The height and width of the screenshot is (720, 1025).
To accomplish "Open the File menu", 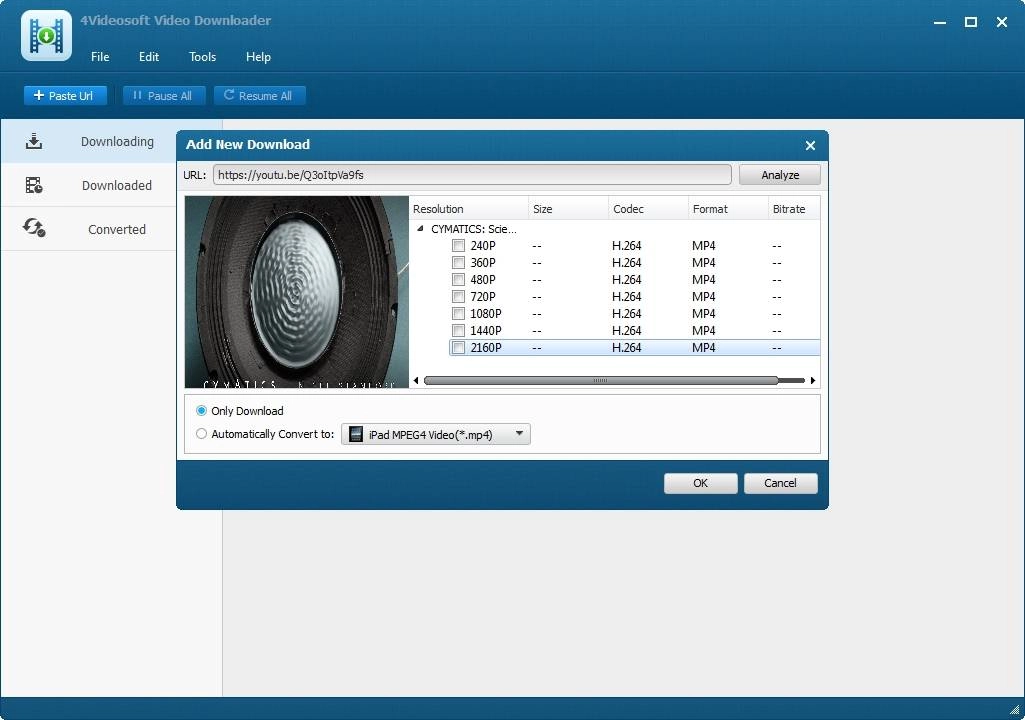I will click(100, 57).
